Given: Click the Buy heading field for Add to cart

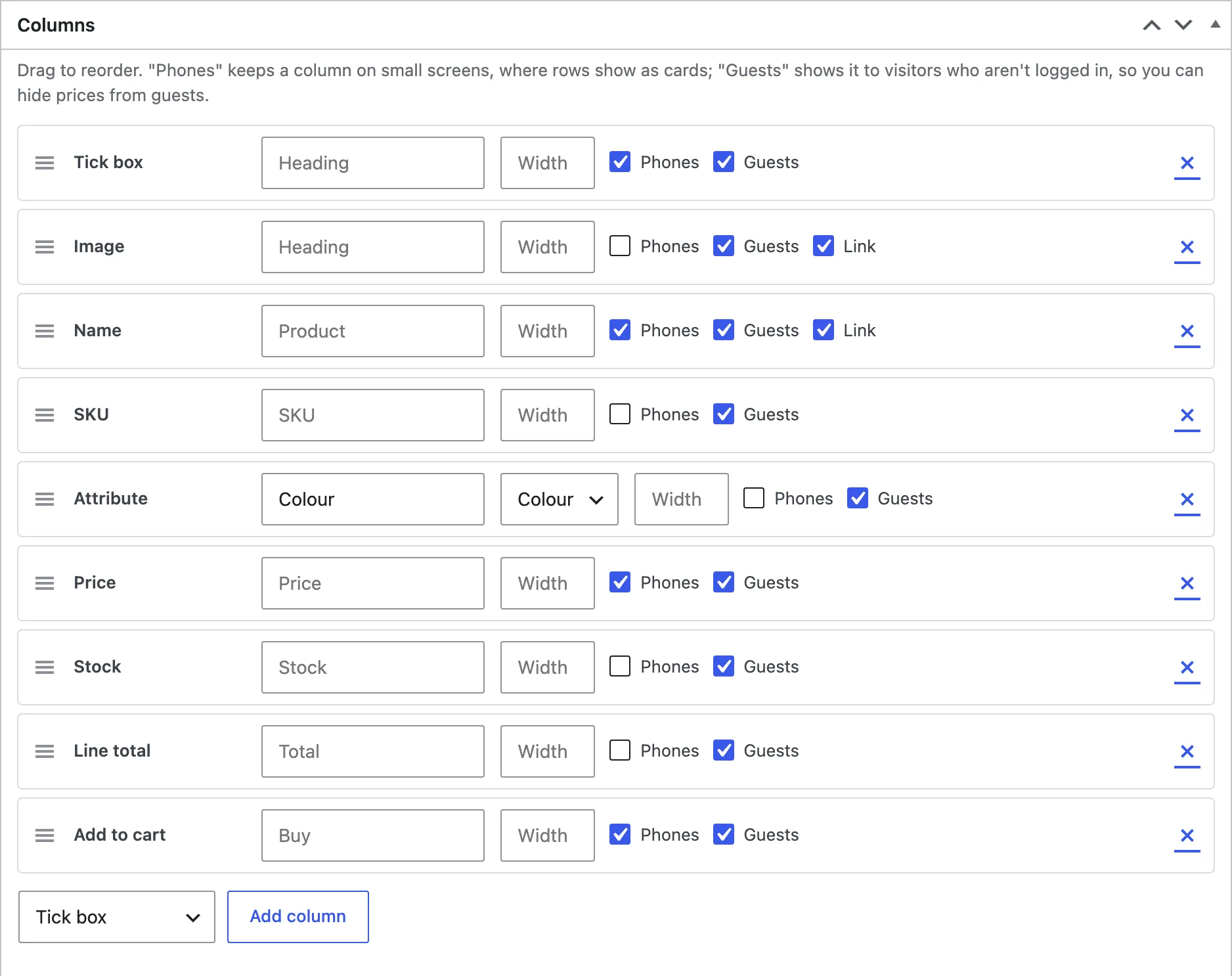Looking at the screenshot, I should 373,835.
